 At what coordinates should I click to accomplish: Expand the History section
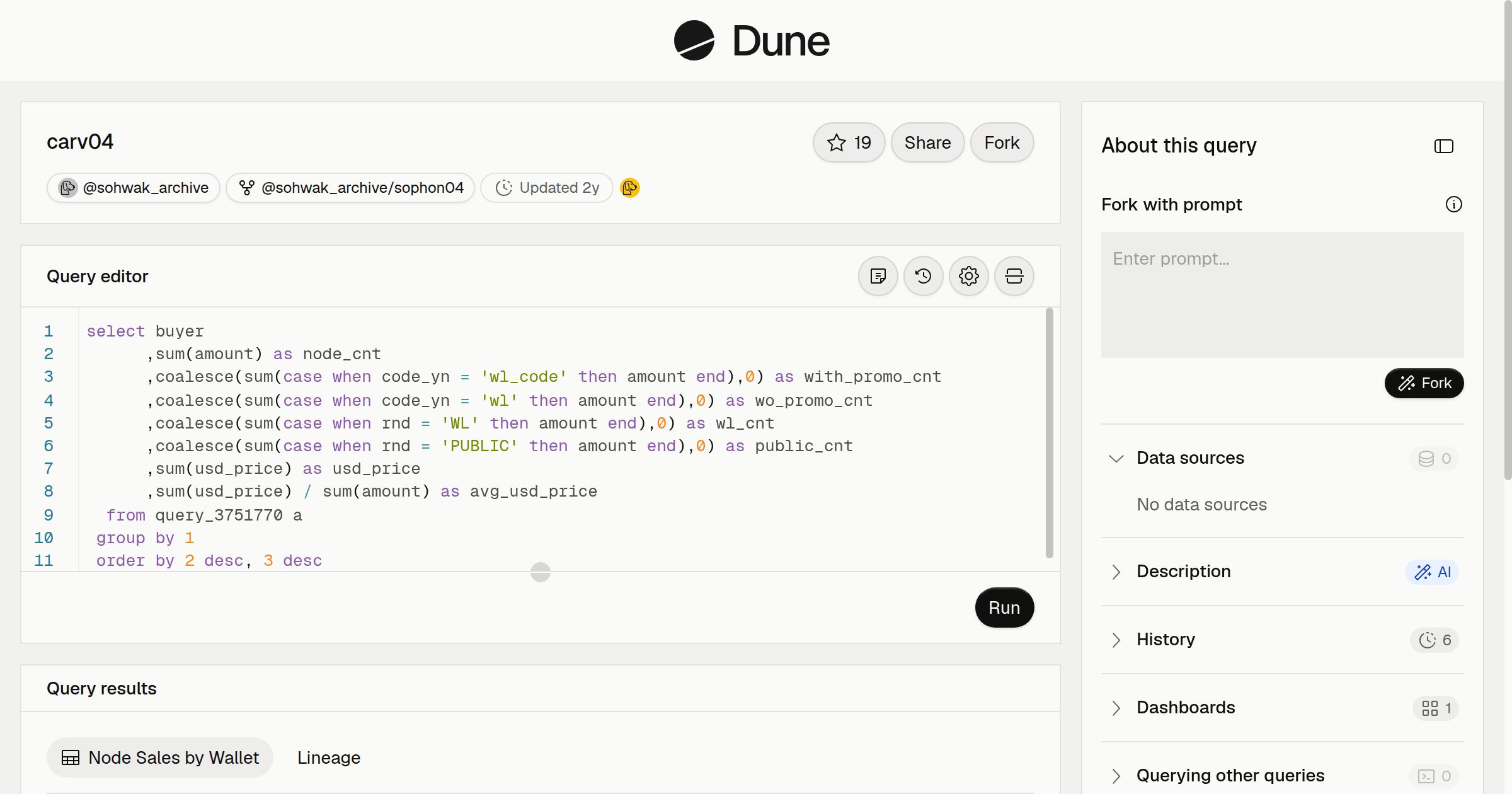[1116, 640]
